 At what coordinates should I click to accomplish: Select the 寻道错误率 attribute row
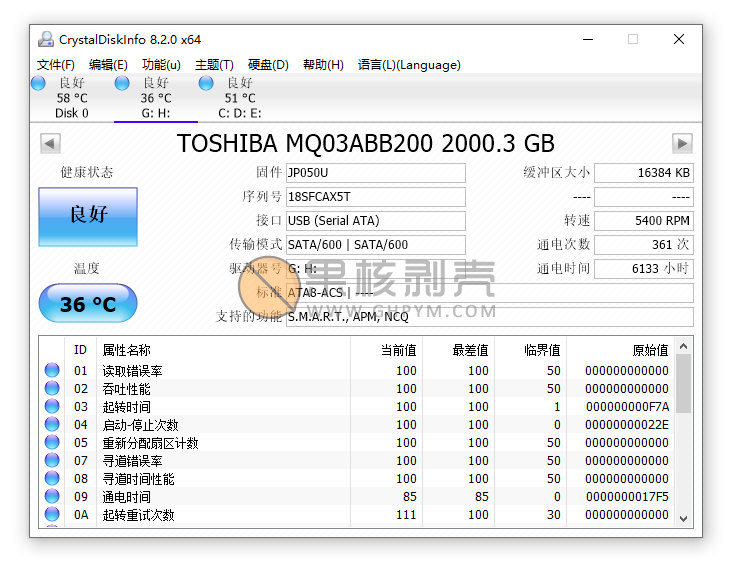click(357, 460)
